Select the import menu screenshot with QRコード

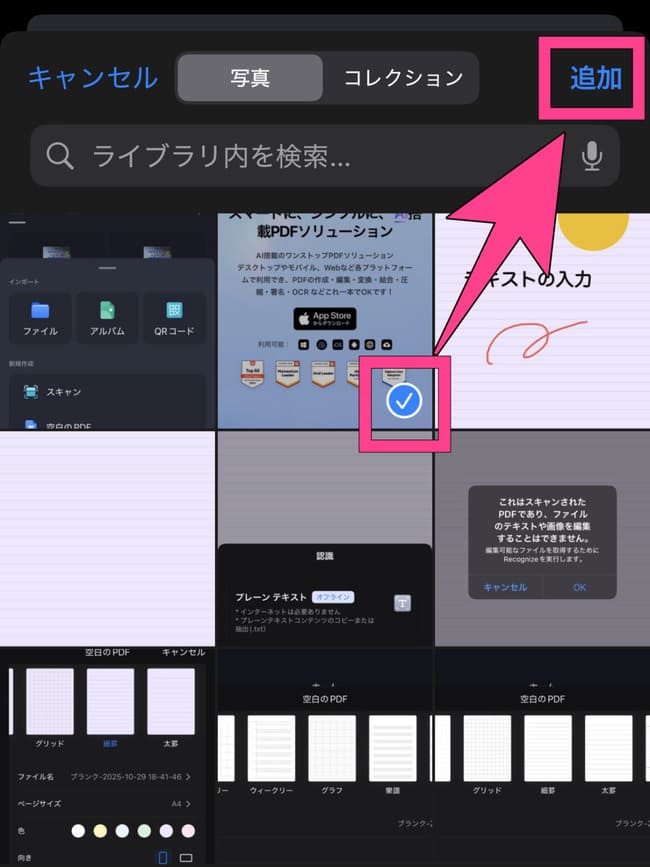pyautogui.click(x=107, y=321)
